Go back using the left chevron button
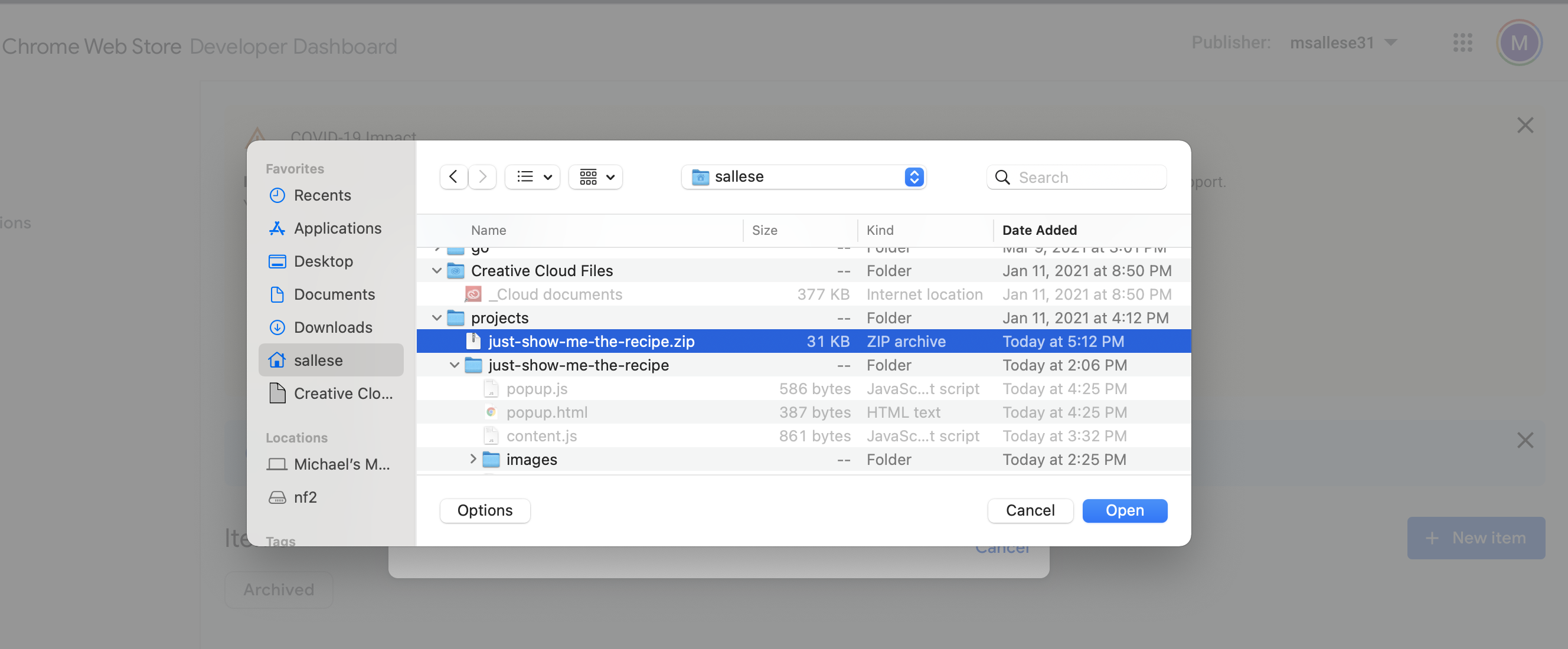The image size is (1568, 649). click(x=453, y=177)
